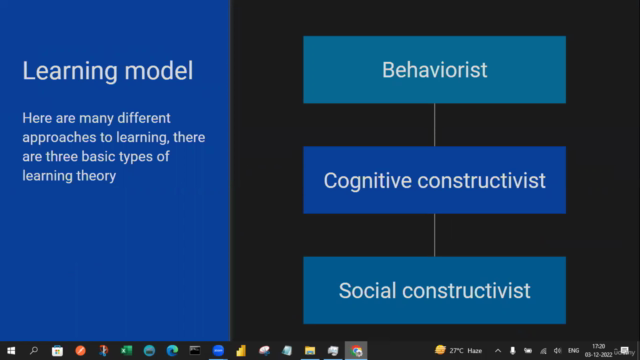The width and height of the screenshot is (640, 360).
Task: Open File Explorer from taskbar
Action: 310,351
